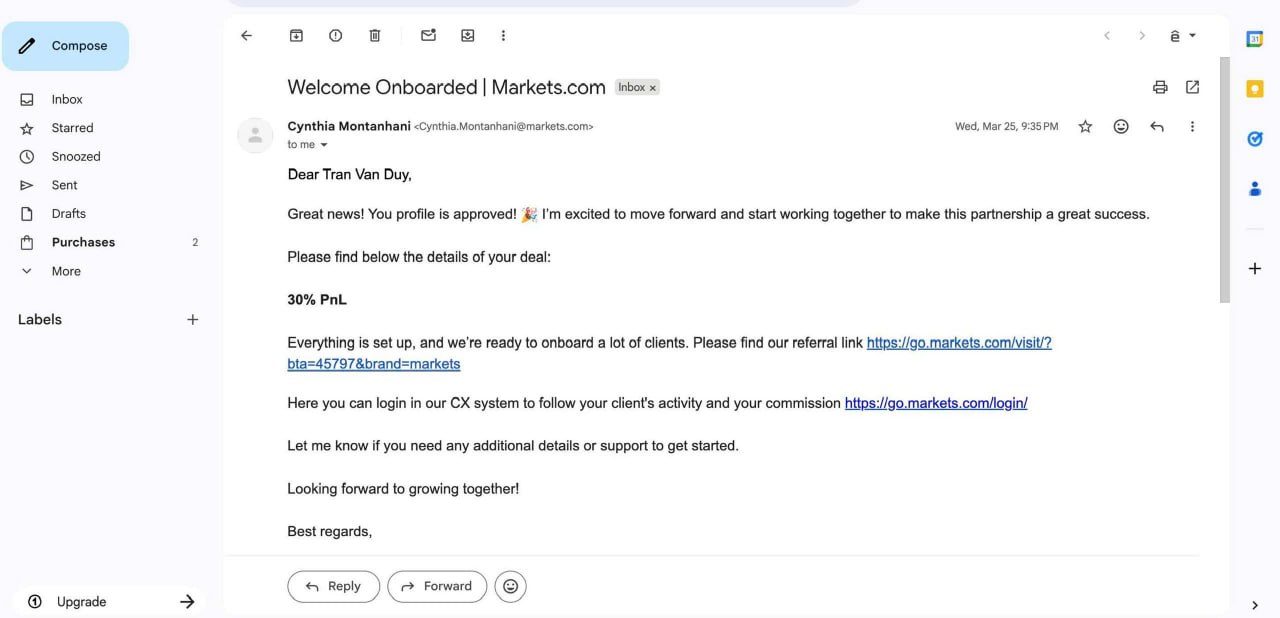Remove the Inbox label from the email
Viewport: 1280px width, 618px height.
[653, 88]
